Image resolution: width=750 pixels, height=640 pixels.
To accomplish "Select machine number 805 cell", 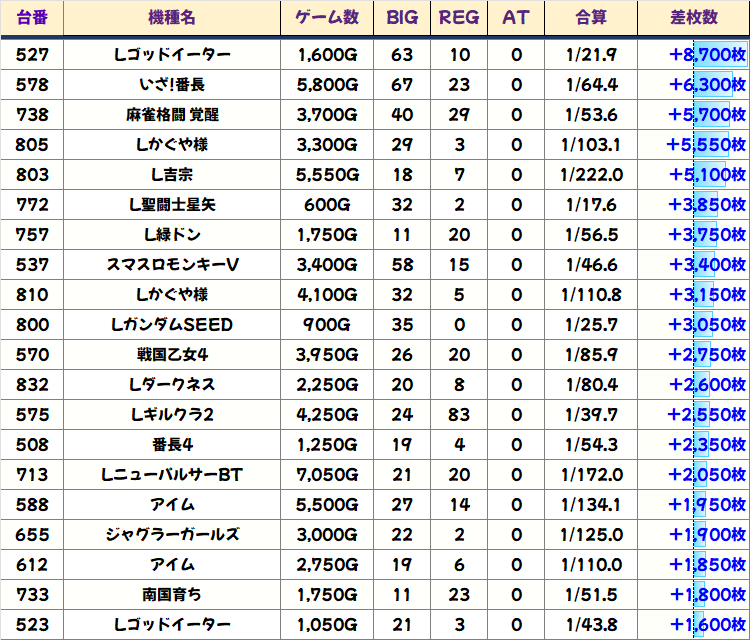I will pos(32,145).
